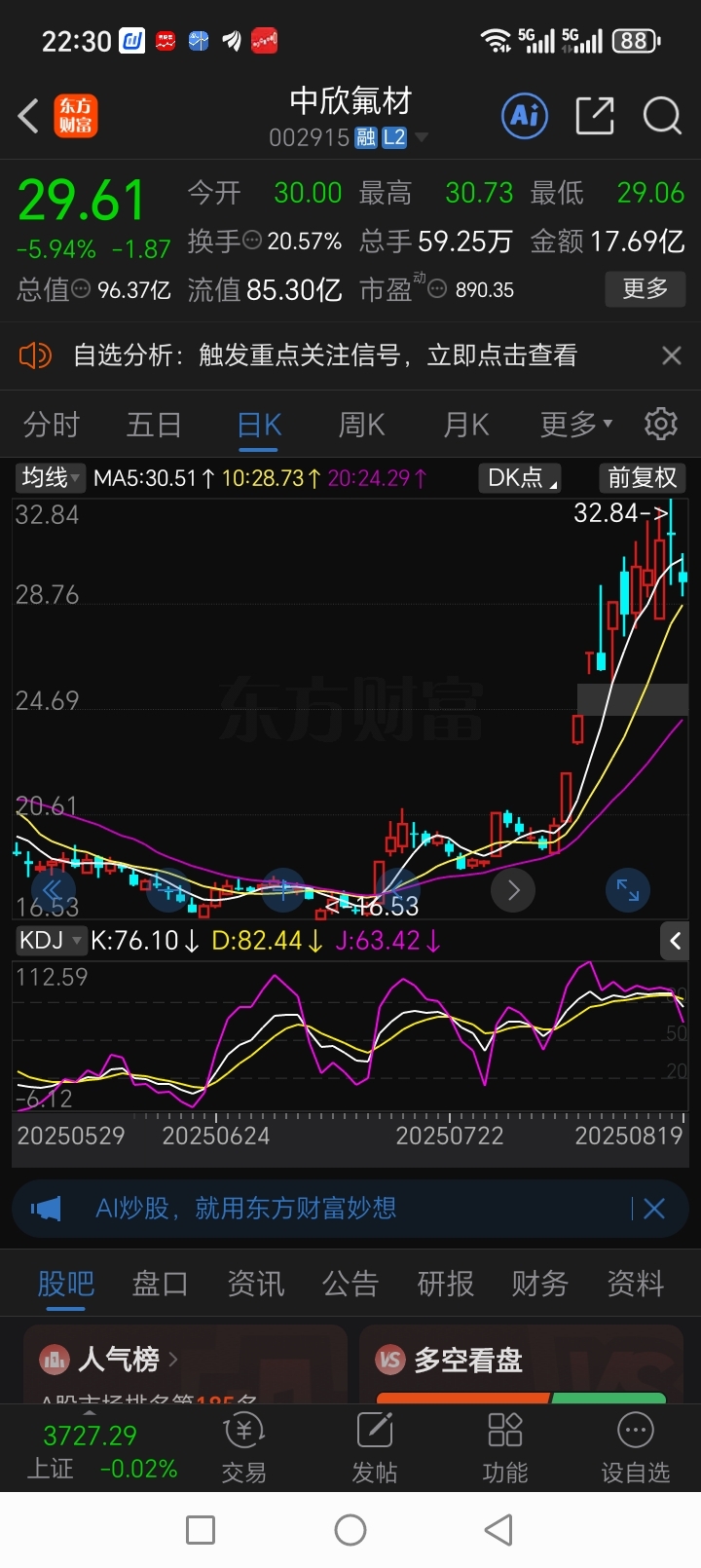The image size is (701, 1568).
Task: Switch to the 月K chart tab
Action: (x=465, y=425)
